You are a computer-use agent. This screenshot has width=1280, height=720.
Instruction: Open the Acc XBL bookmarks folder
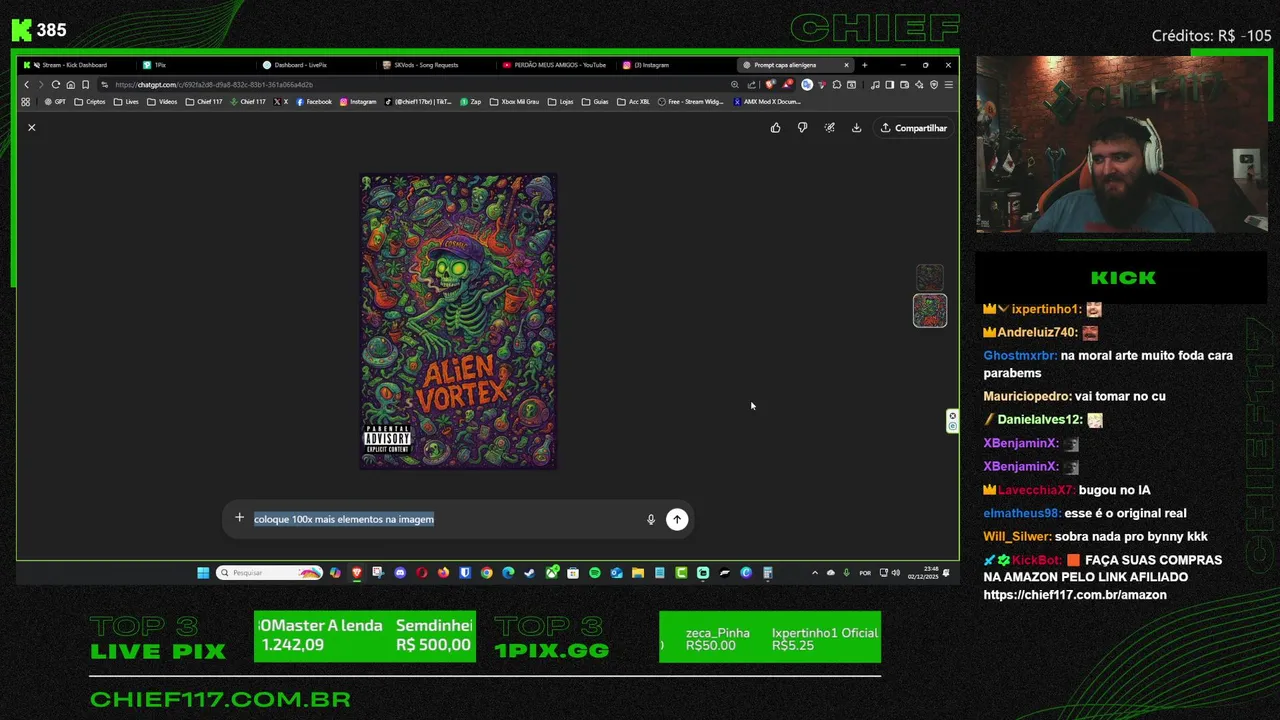[633, 102]
